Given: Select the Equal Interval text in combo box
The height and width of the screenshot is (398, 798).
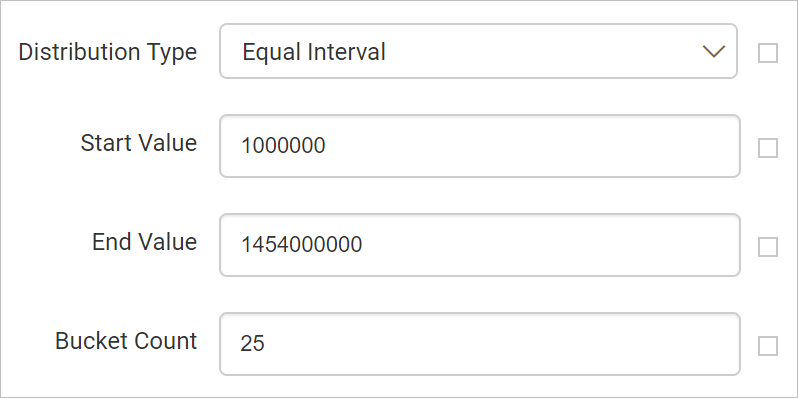Looking at the screenshot, I should (314, 52).
